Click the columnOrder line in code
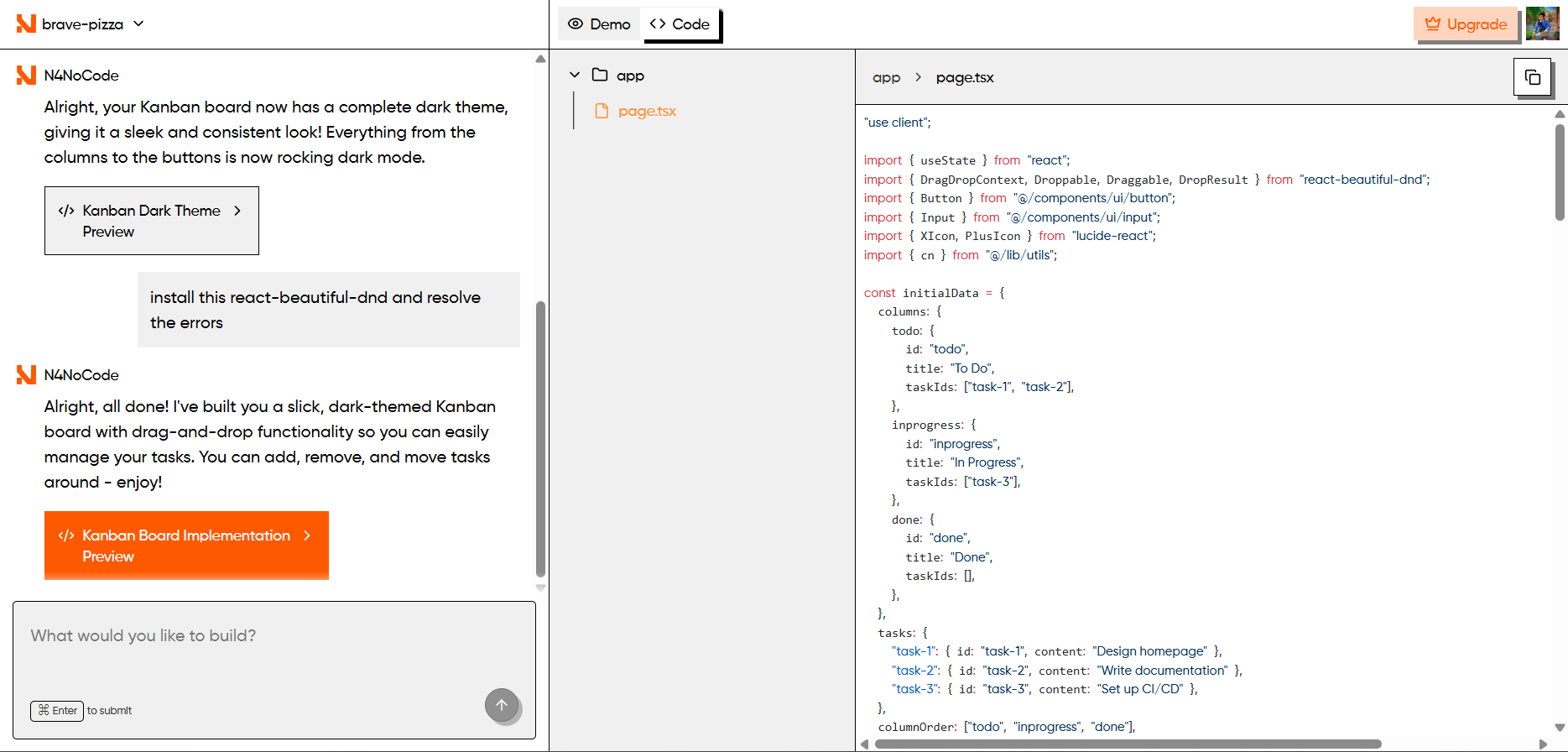The image size is (1568, 752). (x=1007, y=727)
